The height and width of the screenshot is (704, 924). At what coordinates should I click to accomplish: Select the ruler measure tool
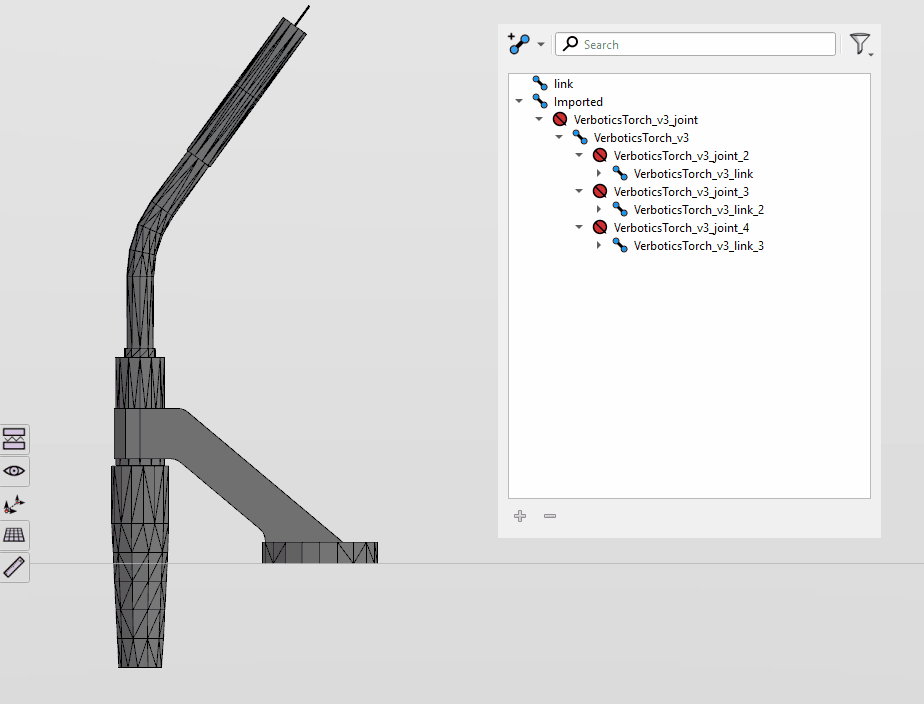pos(14,567)
